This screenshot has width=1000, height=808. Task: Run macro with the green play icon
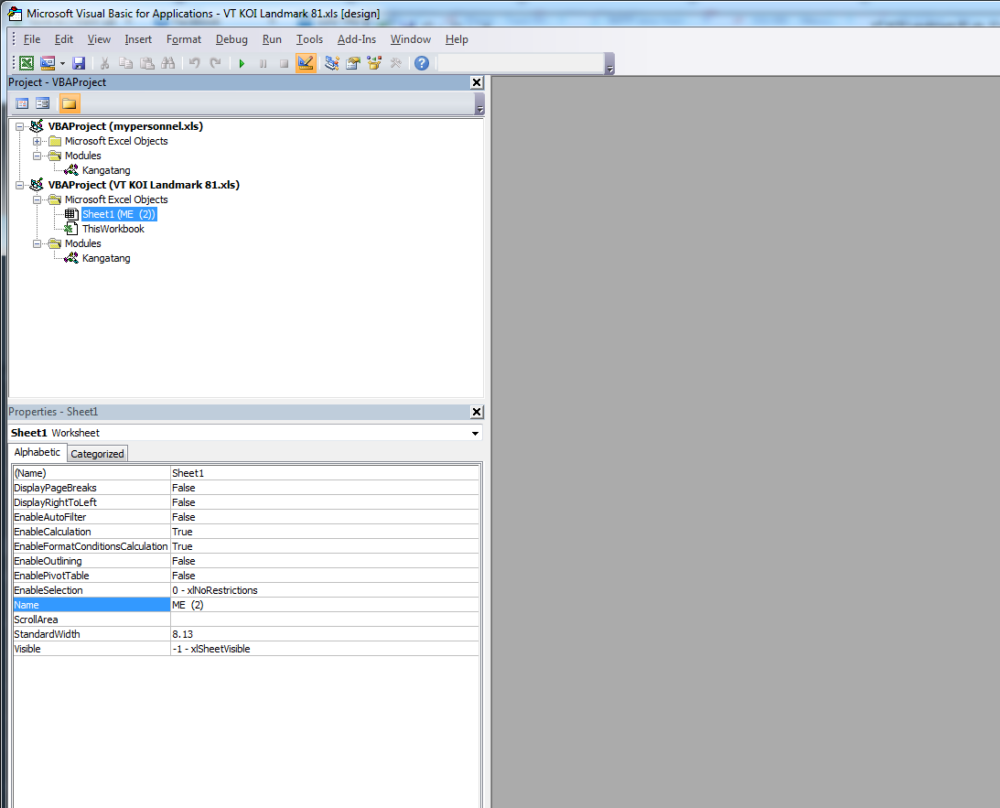(242, 63)
